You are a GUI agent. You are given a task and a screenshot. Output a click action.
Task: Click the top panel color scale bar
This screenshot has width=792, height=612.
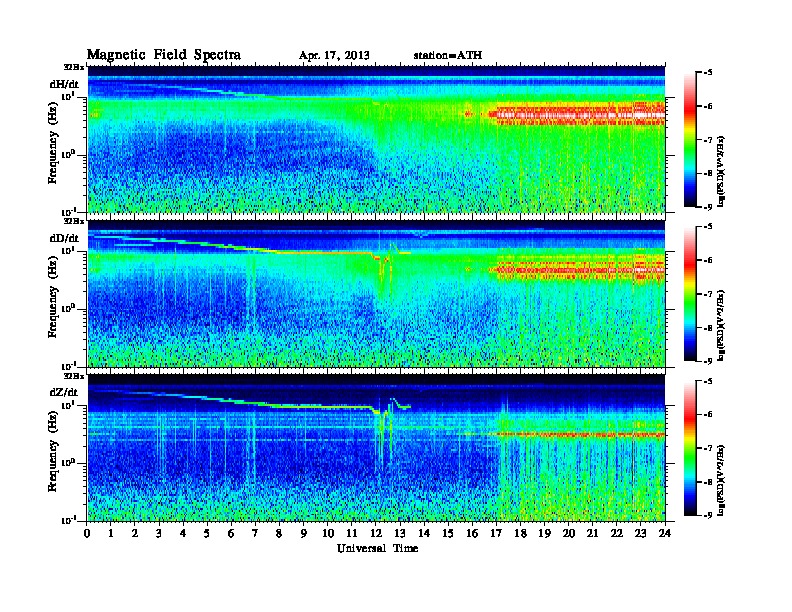tap(690, 140)
